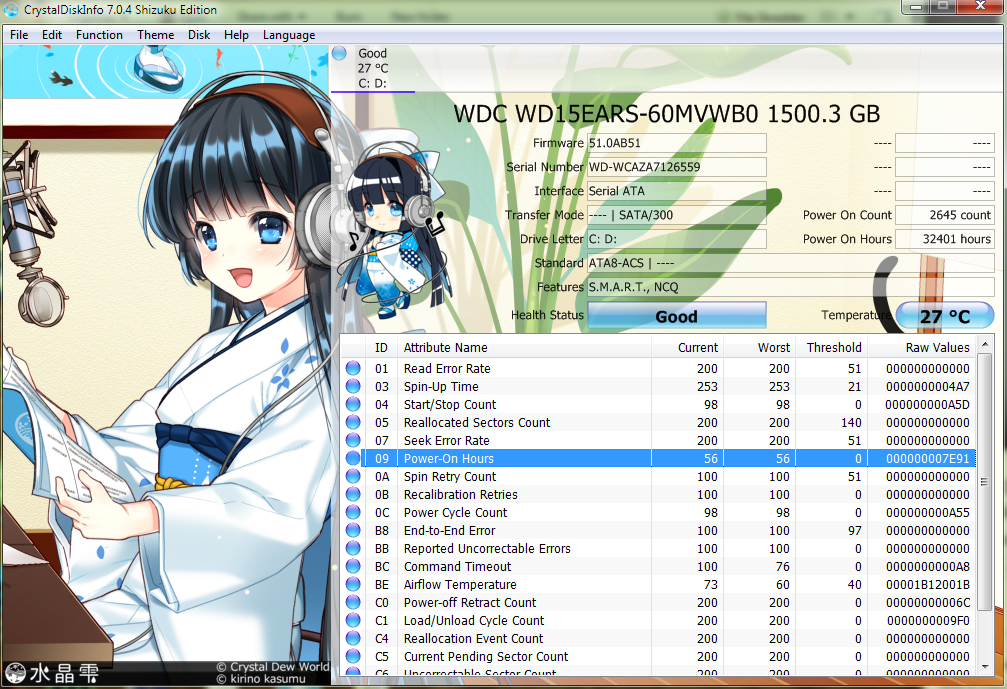Click status orb for Power-On Hours
The image size is (1007, 689).
pyautogui.click(x=353, y=458)
